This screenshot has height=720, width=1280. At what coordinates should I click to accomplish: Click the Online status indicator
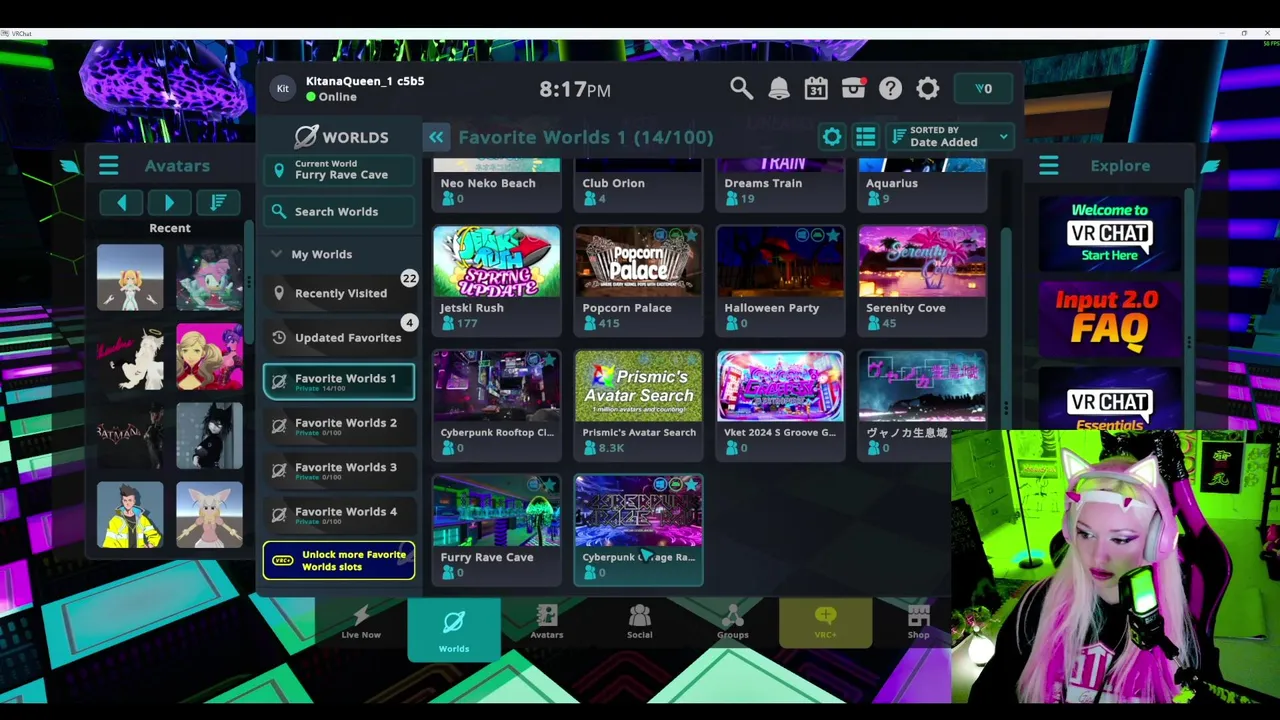point(332,97)
